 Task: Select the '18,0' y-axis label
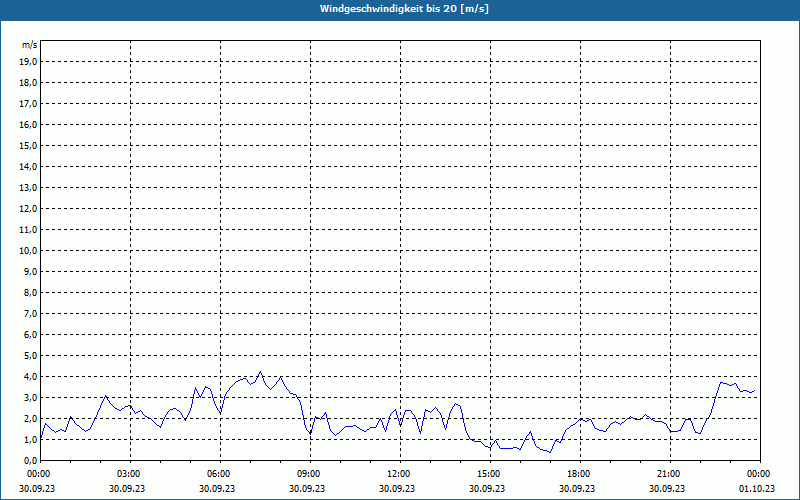28,83
